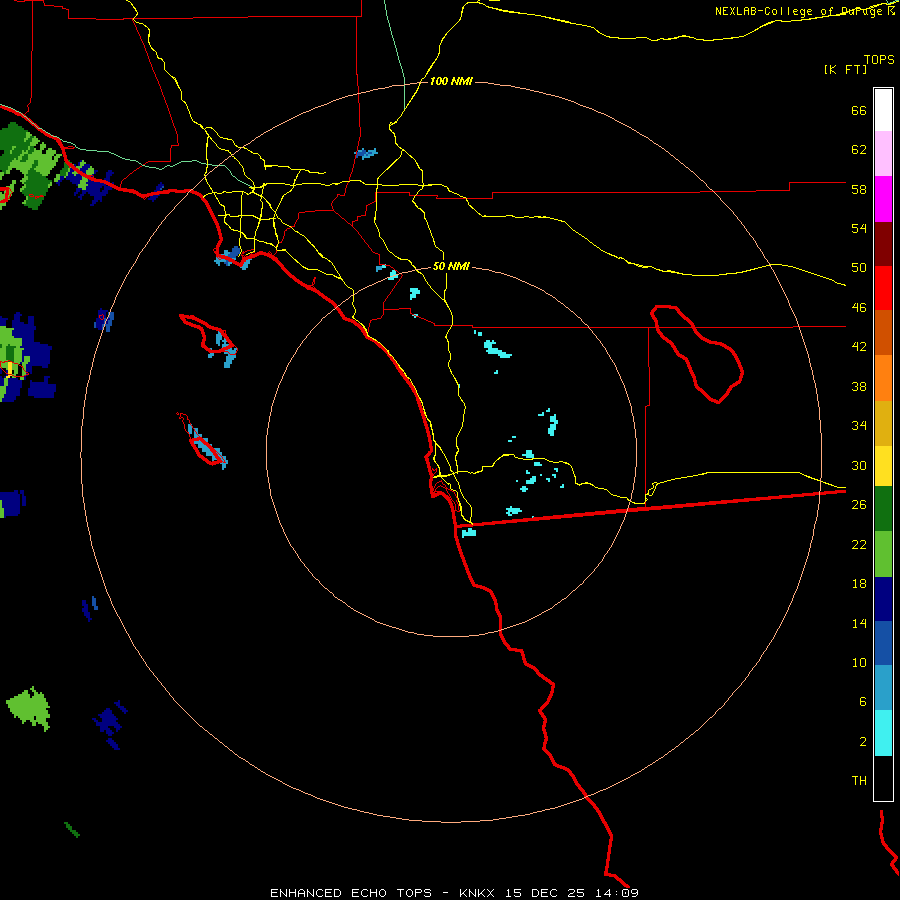Image resolution: width=900 pixels, height=900 pixels.
Task: Click the bright red legend swatch
Action: pyautogui.click(x=883, y=288)
